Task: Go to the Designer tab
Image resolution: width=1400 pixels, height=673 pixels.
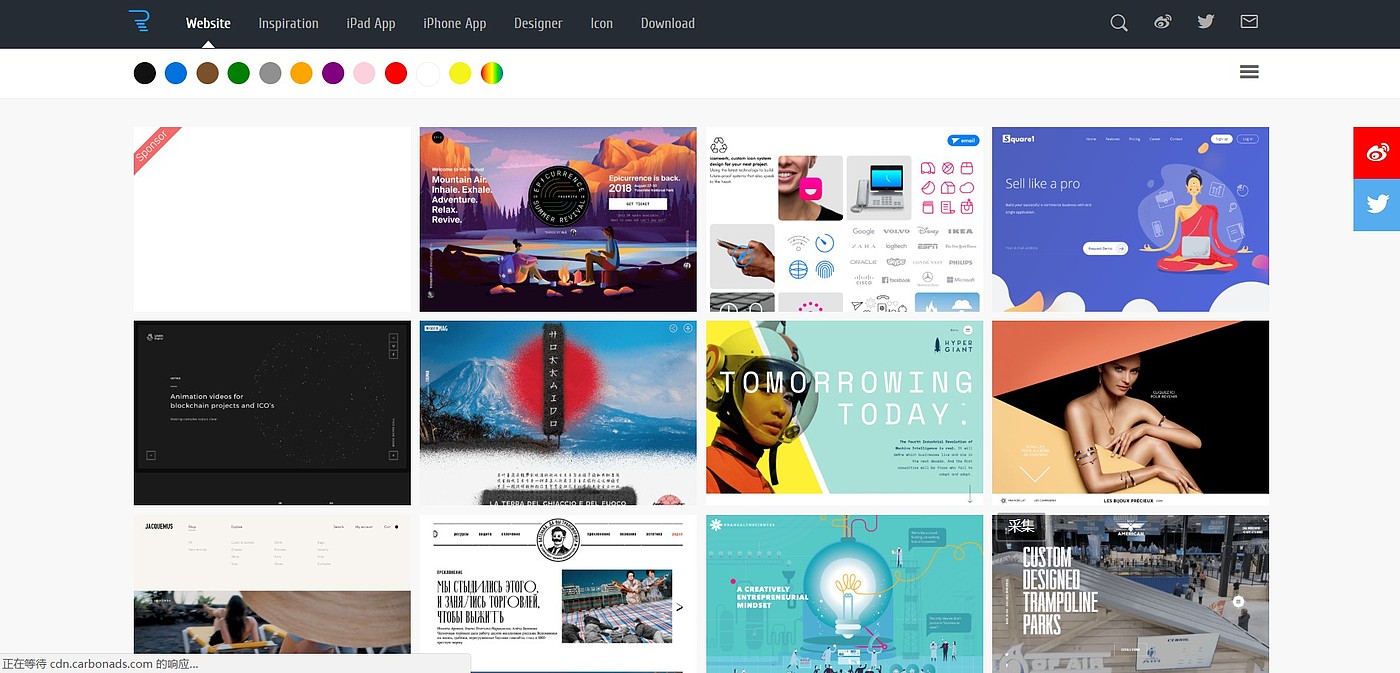Action: [538, 23]
